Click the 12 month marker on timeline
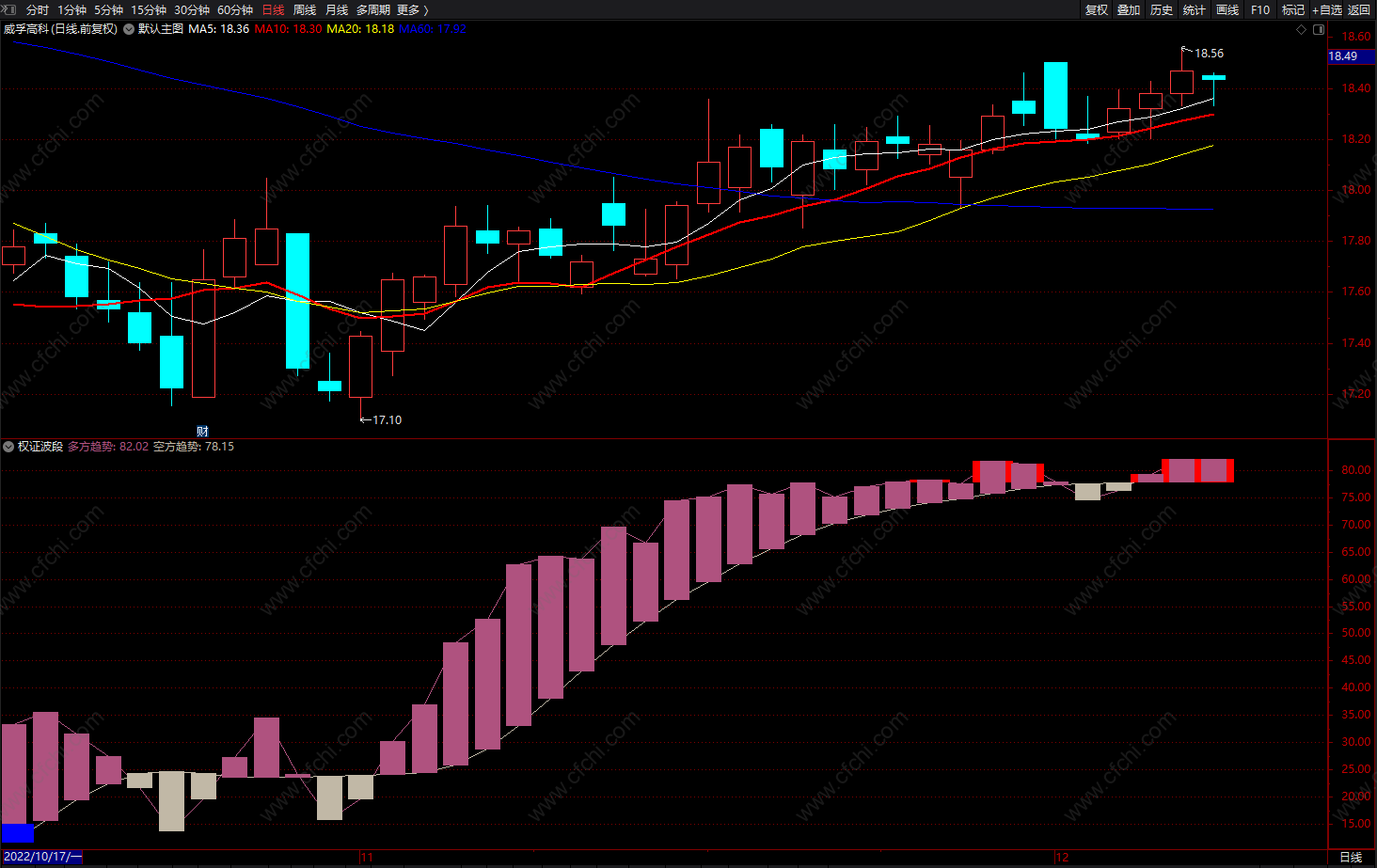This screenshot has width=1377, height=868. click(x=1062, y=858)
